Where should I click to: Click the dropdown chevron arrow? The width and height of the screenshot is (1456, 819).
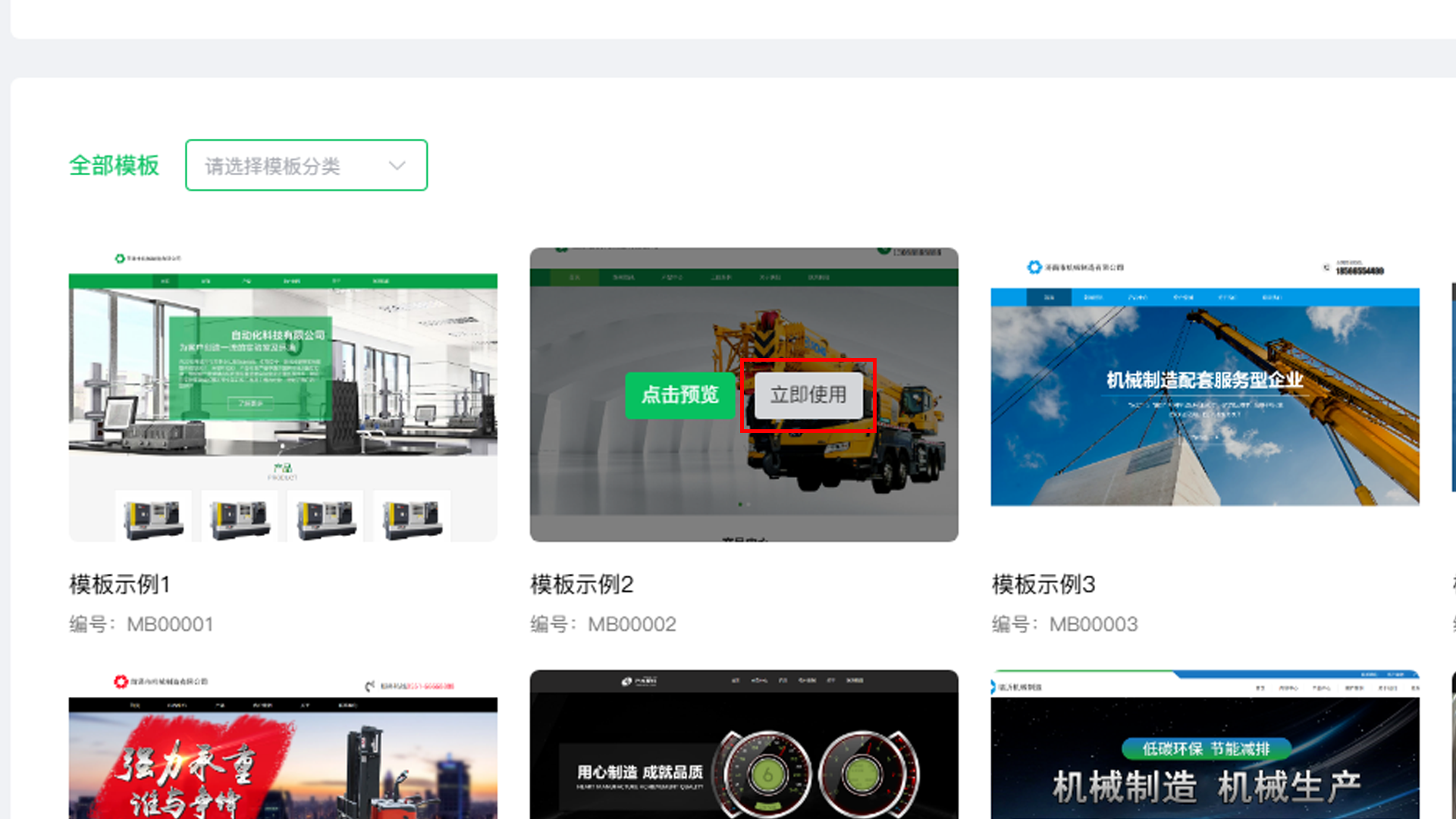pos(397,166)
